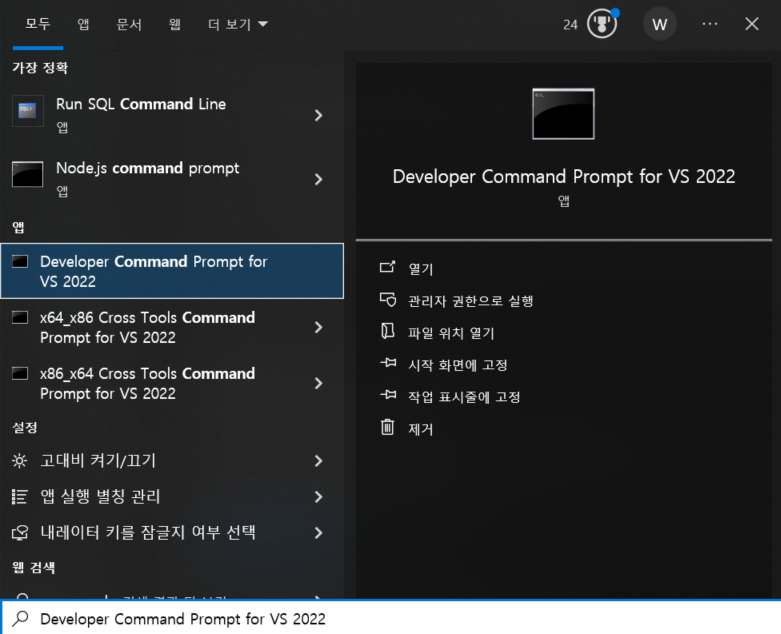Click the trash icon next to 제거
The image size is (781, 634).
coord(388,428)
